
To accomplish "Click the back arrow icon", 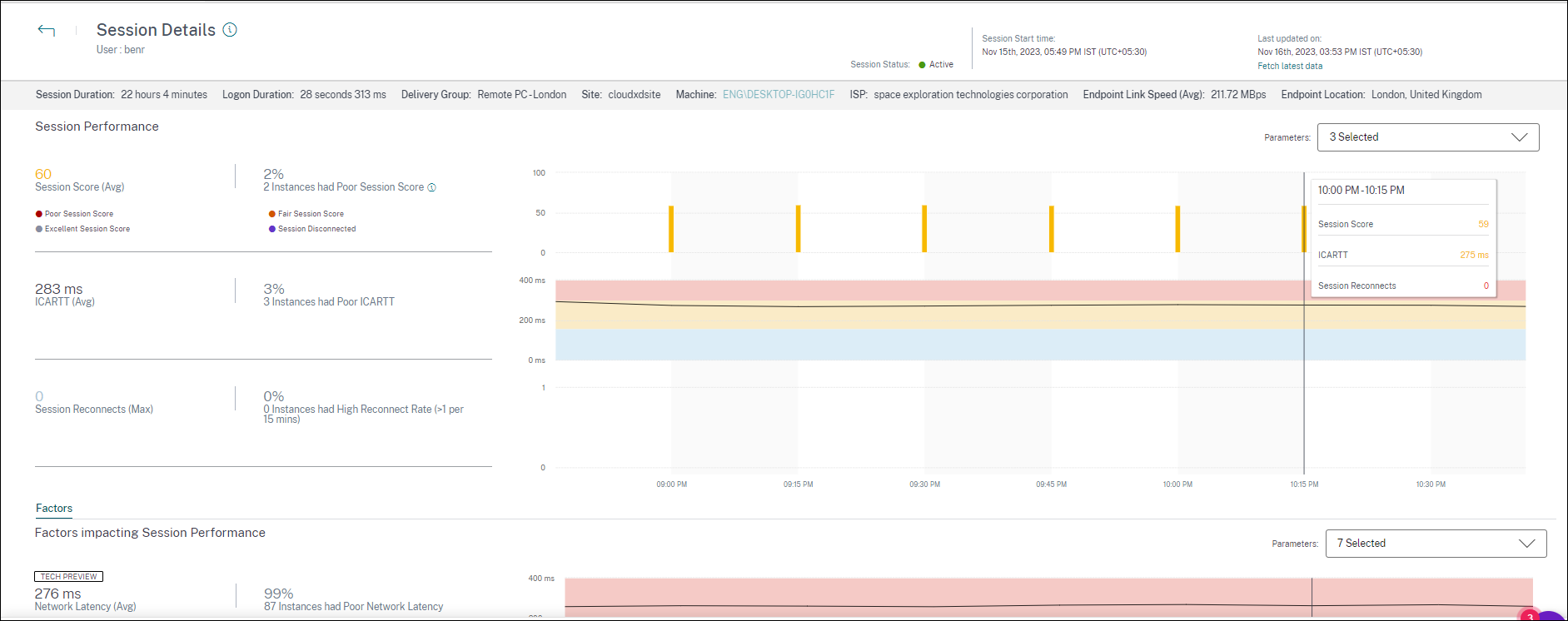I will (47, 31).
